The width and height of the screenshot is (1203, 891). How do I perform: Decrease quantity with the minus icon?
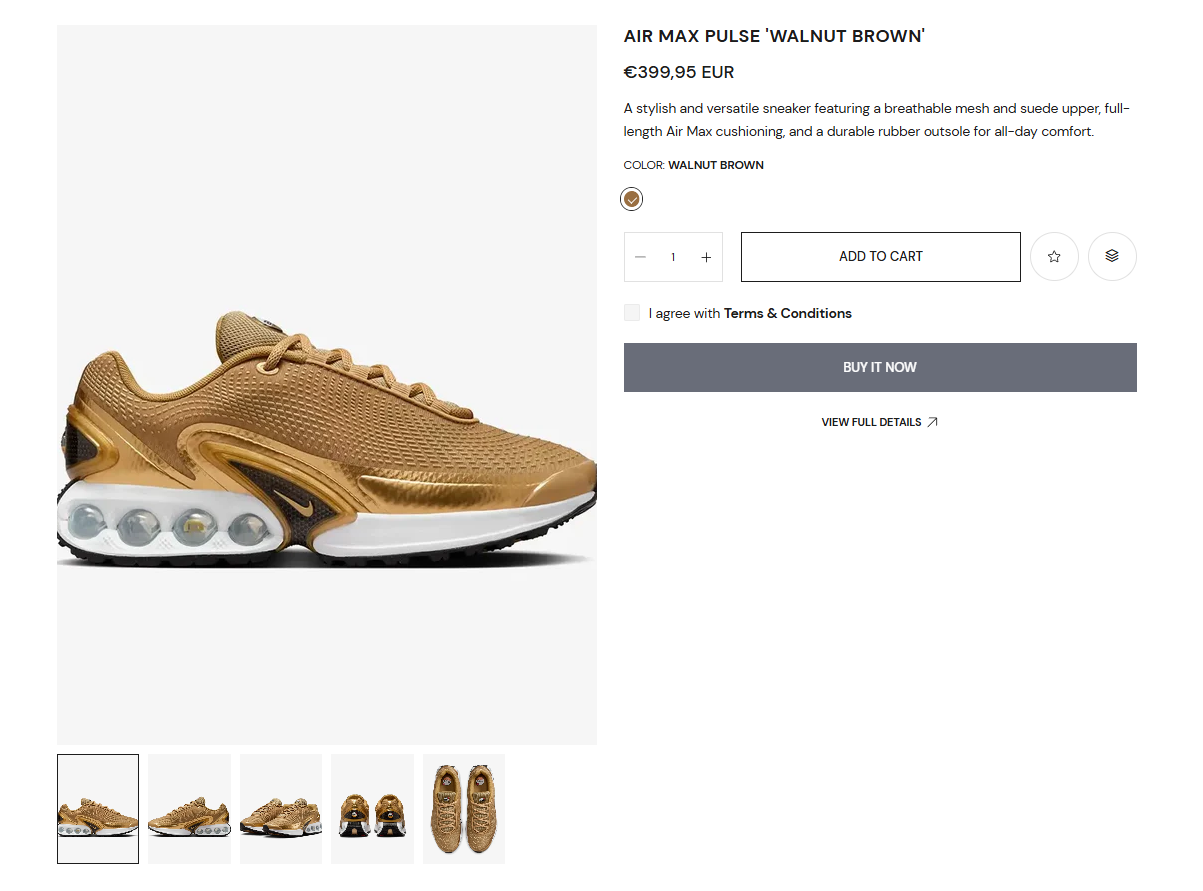(641, 257)
